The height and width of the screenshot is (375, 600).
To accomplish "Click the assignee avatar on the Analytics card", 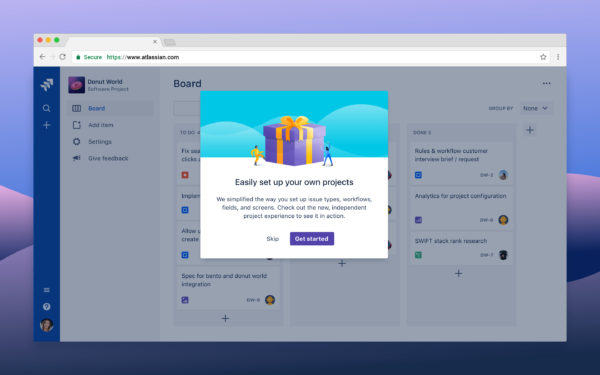I will [x=503, y=220].
